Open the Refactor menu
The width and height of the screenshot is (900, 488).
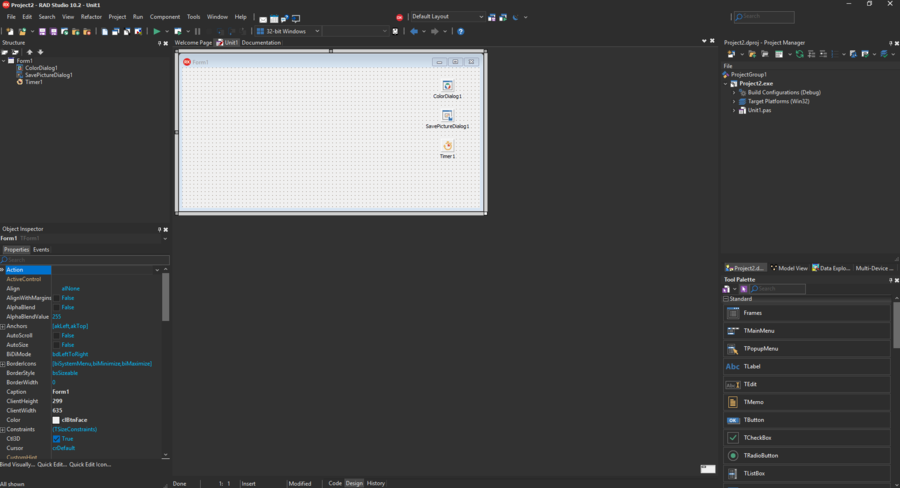[x=91, y=17]
